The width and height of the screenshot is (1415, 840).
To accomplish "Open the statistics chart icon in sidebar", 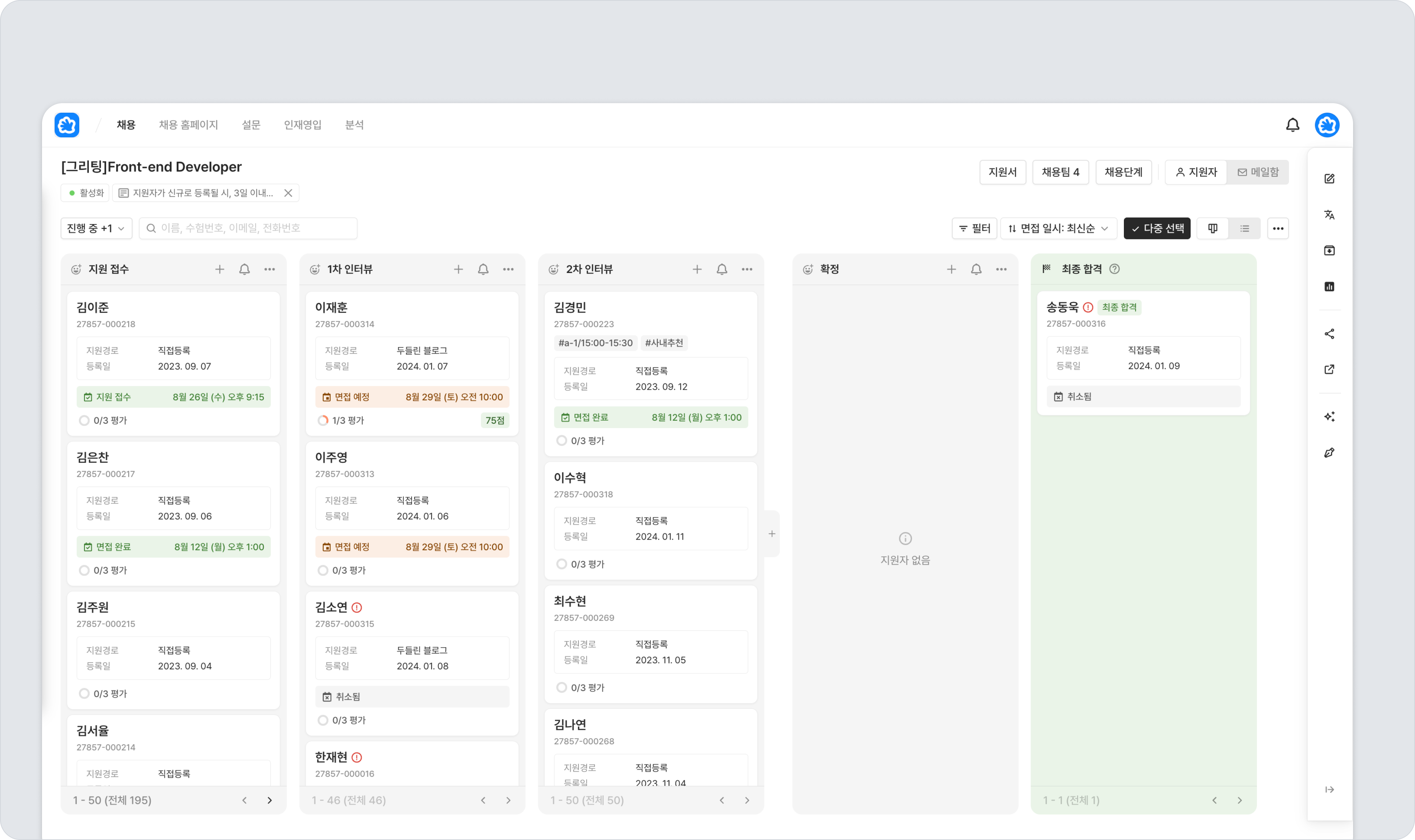I will (x=1329, y=286).
